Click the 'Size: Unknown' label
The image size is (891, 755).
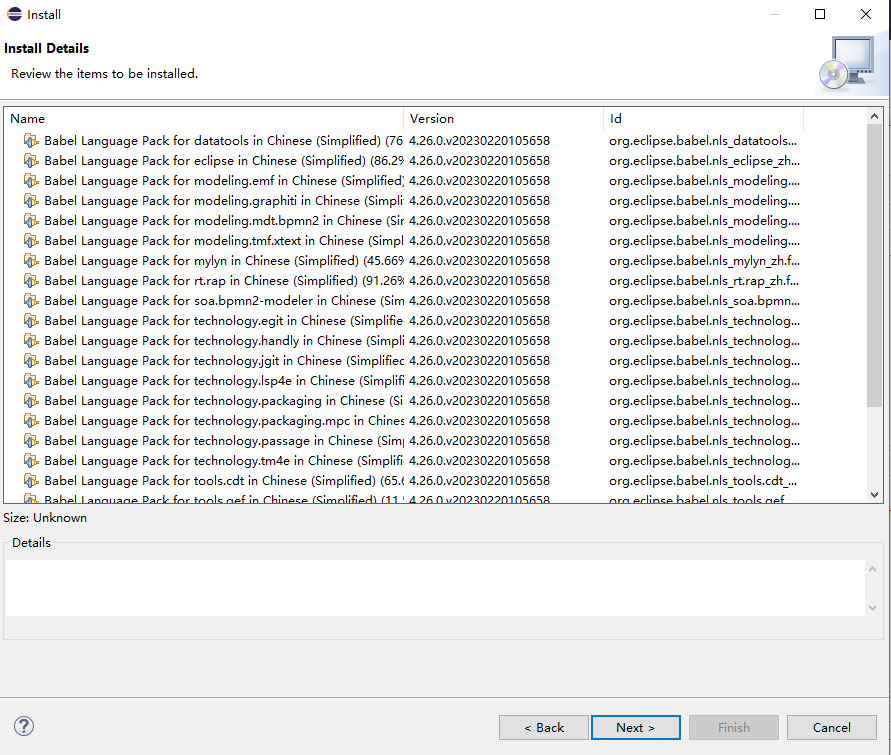[x=45, y=518]
